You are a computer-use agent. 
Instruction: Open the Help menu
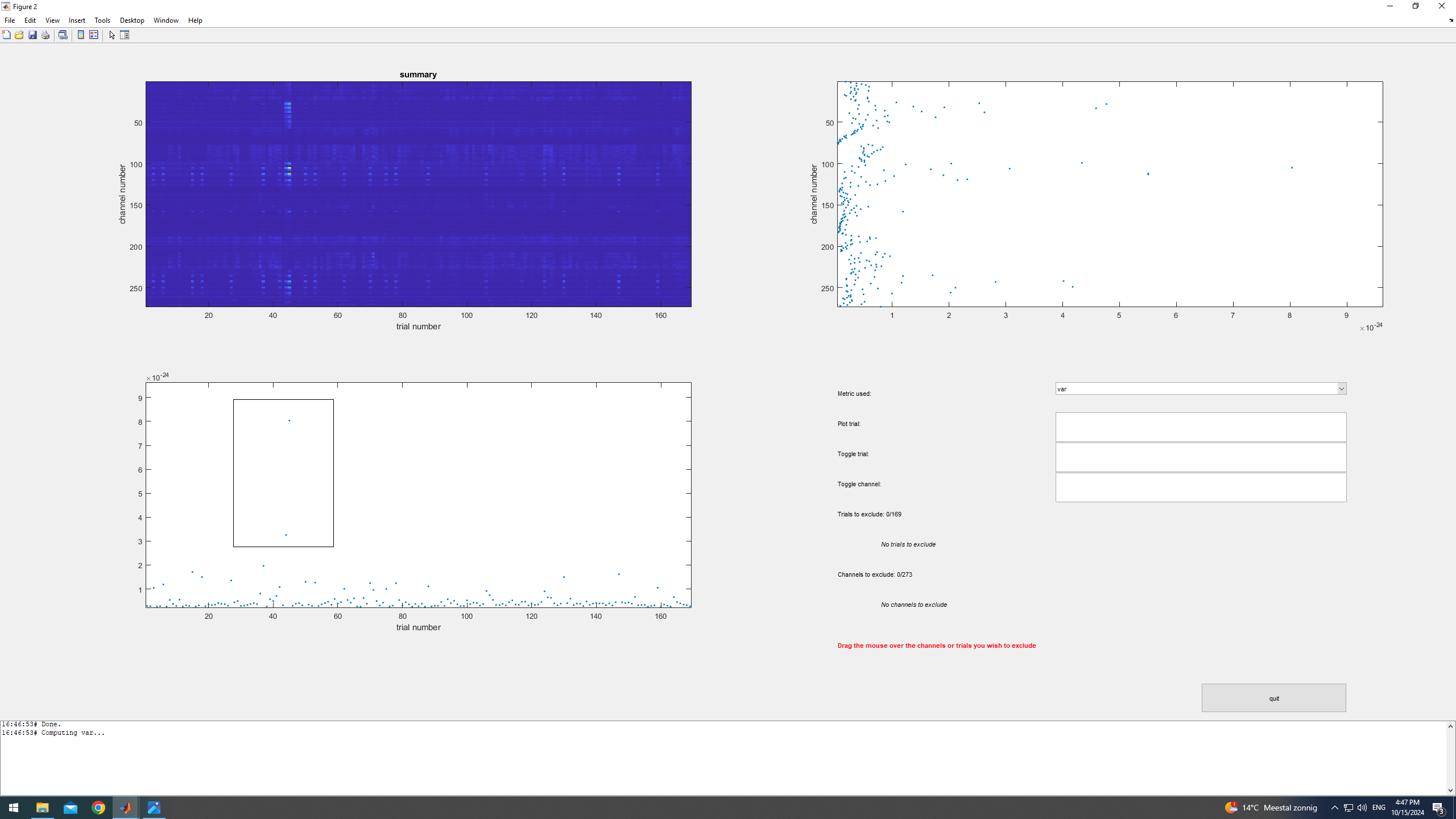(195, 20)
